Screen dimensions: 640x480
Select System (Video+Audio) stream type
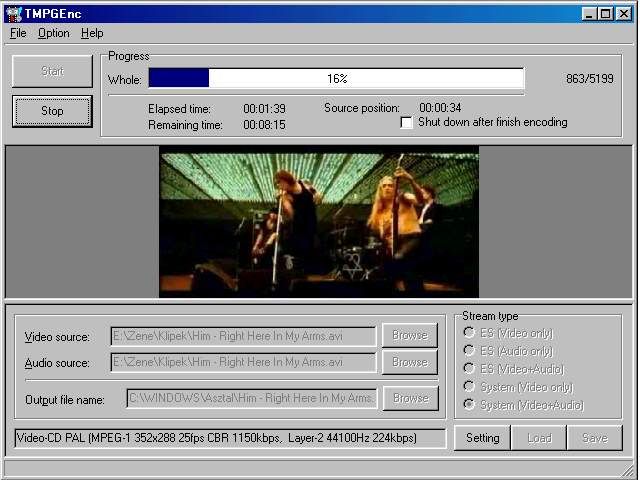(469, 405)
